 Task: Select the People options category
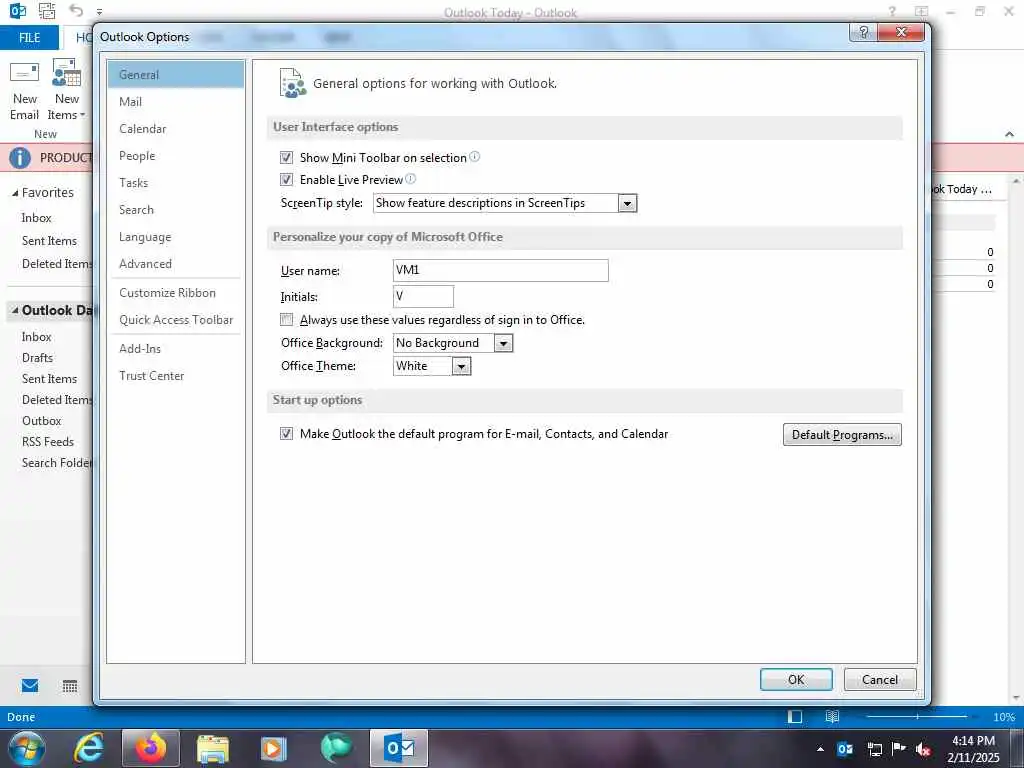coord(176,155)
